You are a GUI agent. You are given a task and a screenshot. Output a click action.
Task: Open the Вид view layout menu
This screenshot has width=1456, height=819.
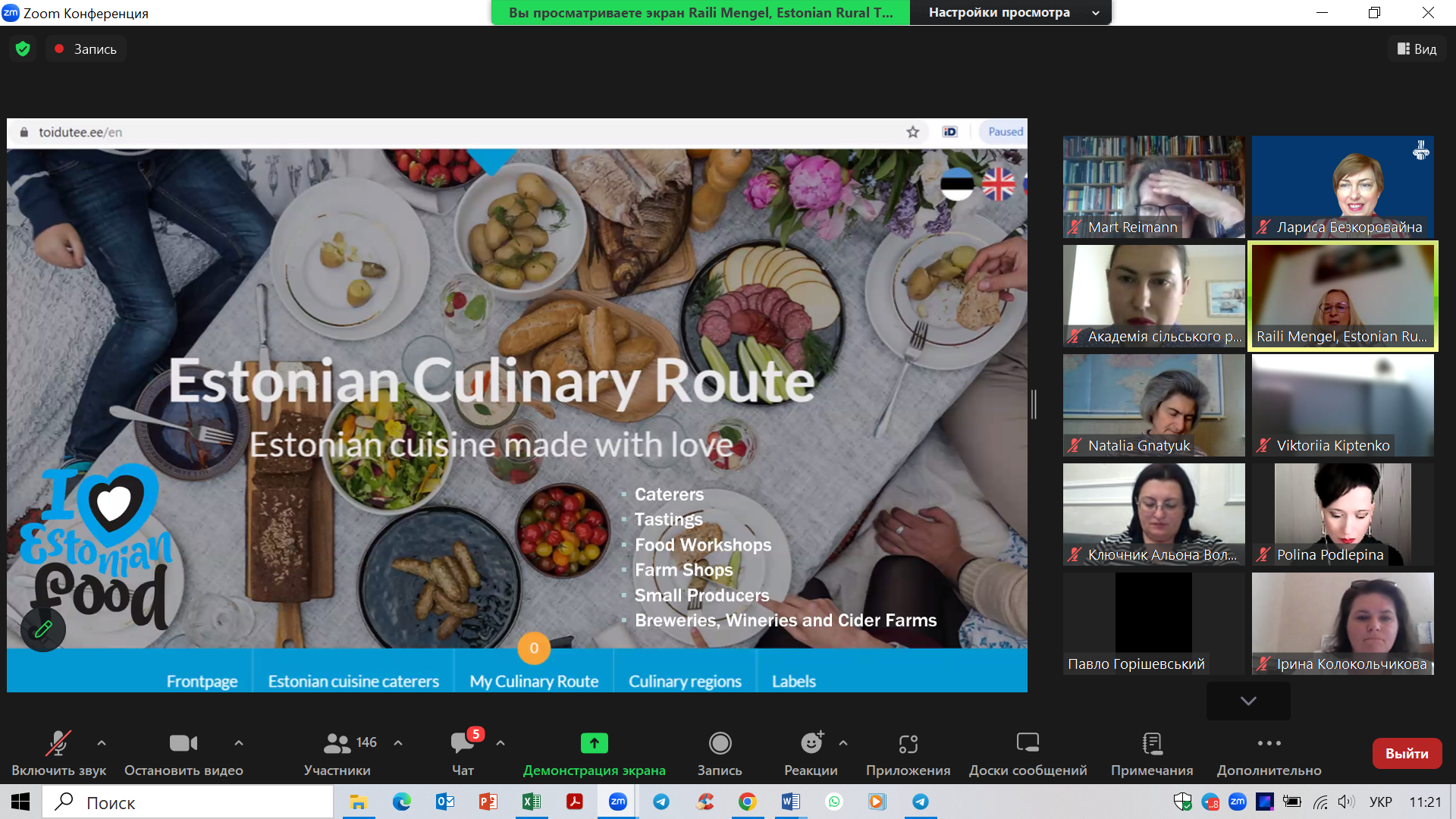1417,49
